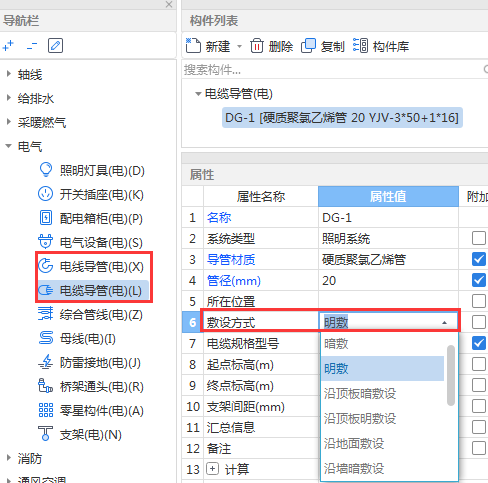Screen dimensions: 488x483
Task: Toggle the 汇总信息 row checkbox
Action: (x=479, y=427)
